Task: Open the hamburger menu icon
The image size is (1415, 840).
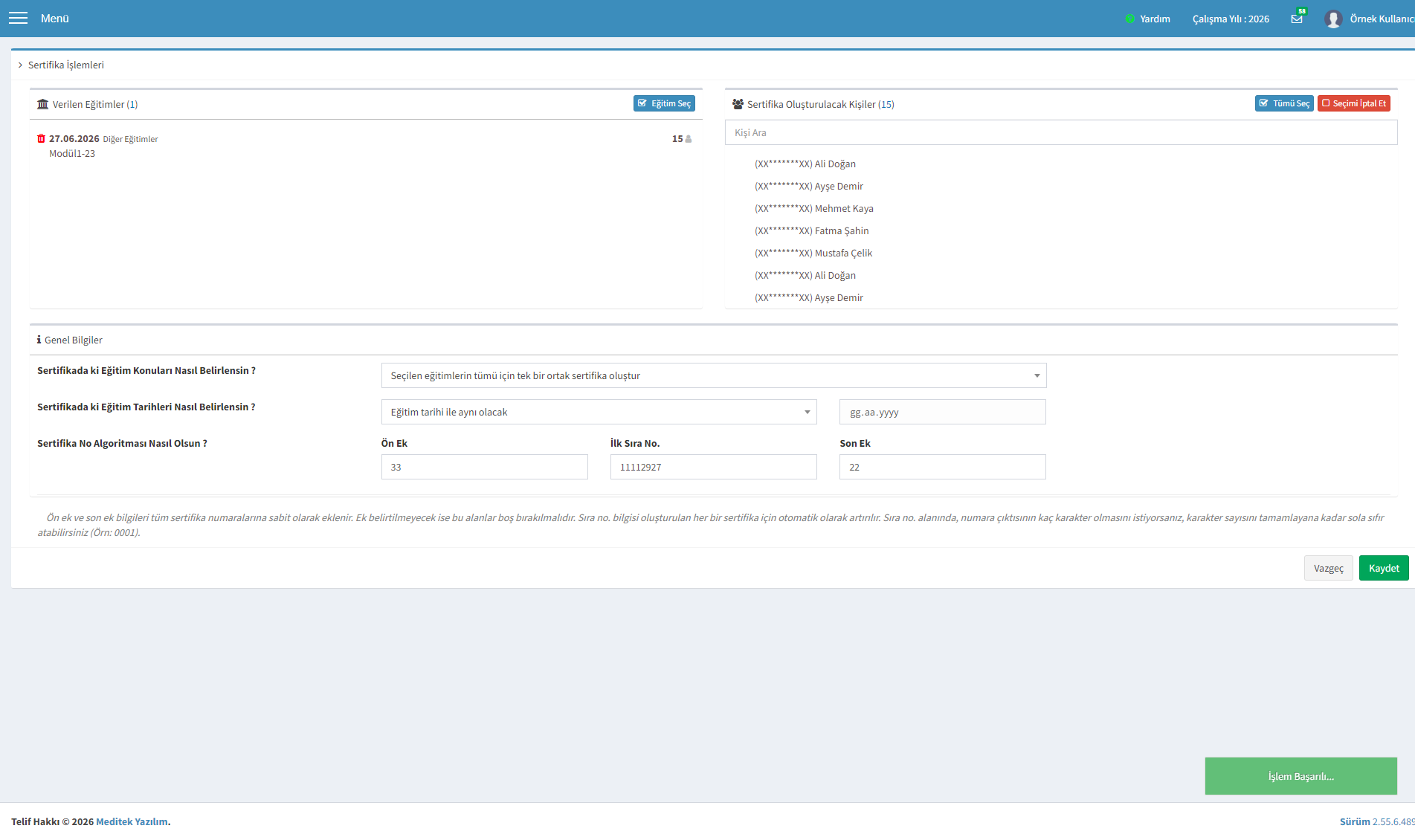Action: 18,19
